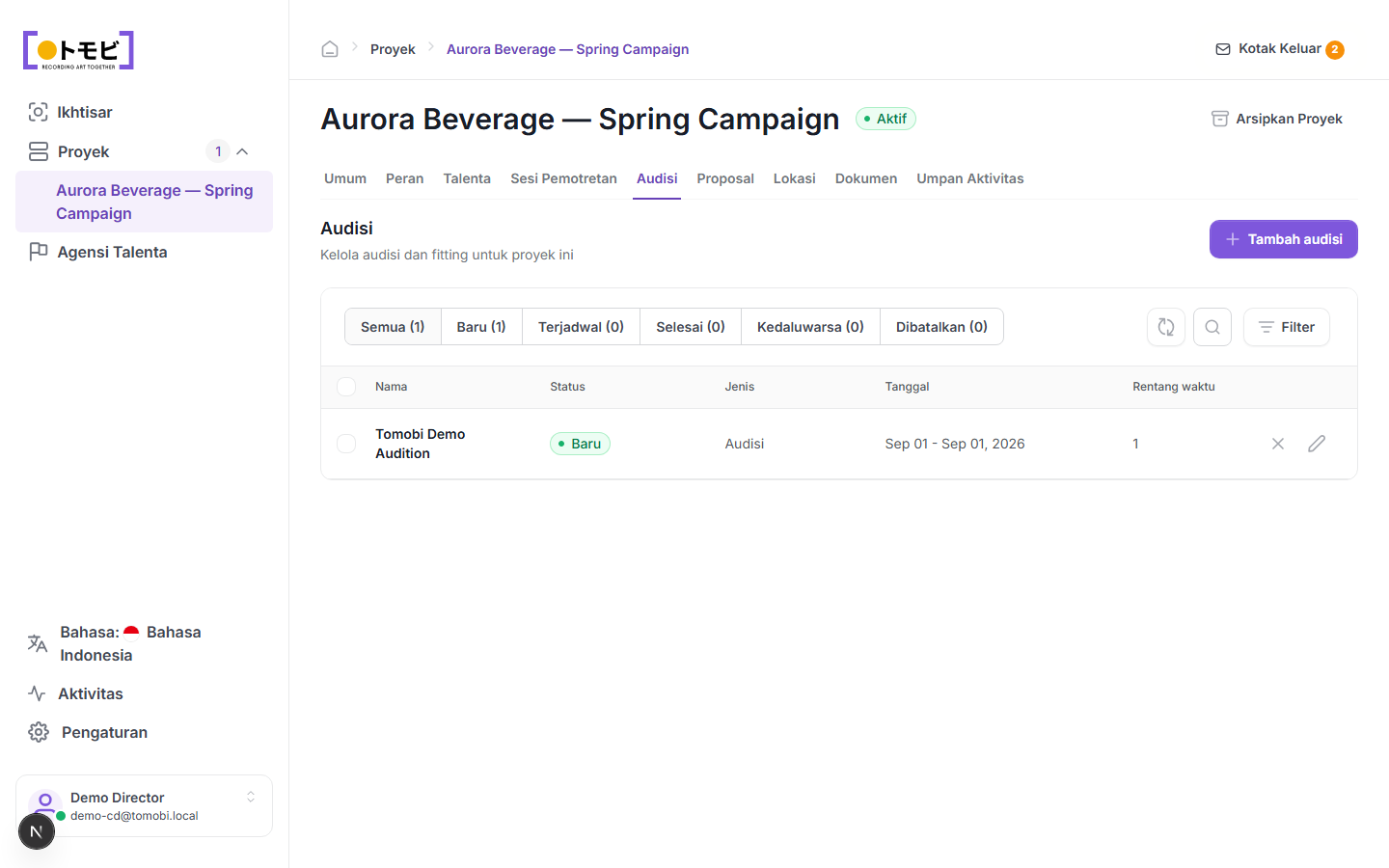Viewport: 1389px width, 868px height.
Task: Open Aktivitas in the sidebar
Action: tap(144, 693)
